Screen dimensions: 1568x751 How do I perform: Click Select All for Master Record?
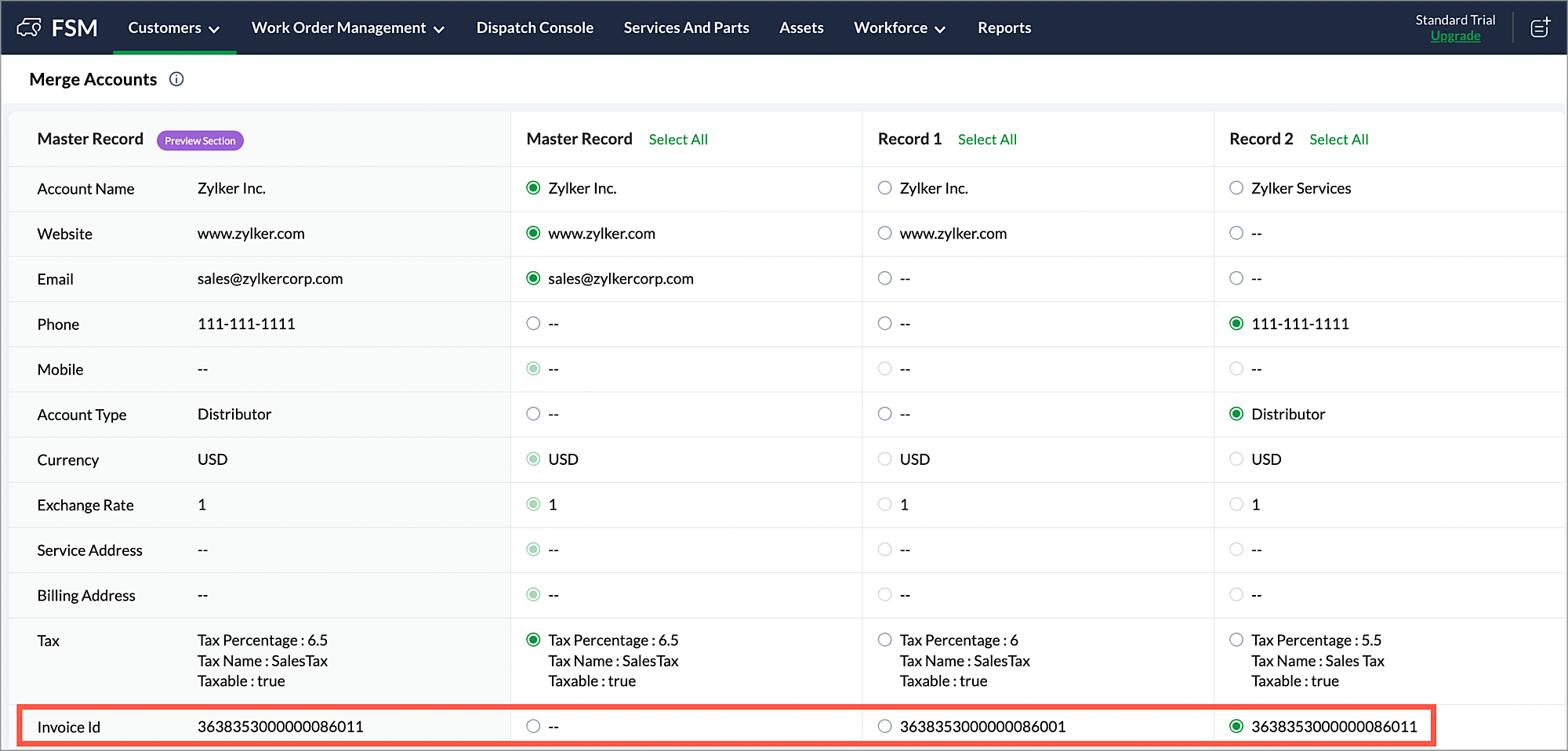pyautogui.click(x=678, y=140)
